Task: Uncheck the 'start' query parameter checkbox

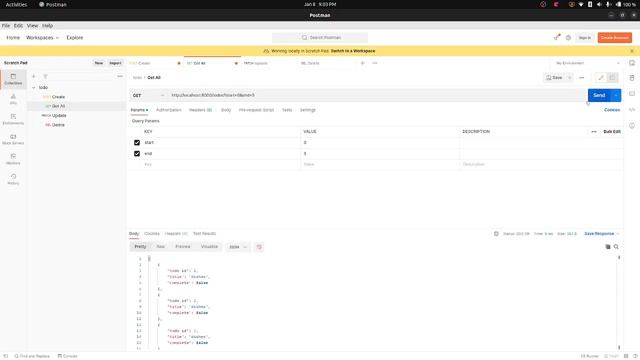Action: (x=137, y=142)
